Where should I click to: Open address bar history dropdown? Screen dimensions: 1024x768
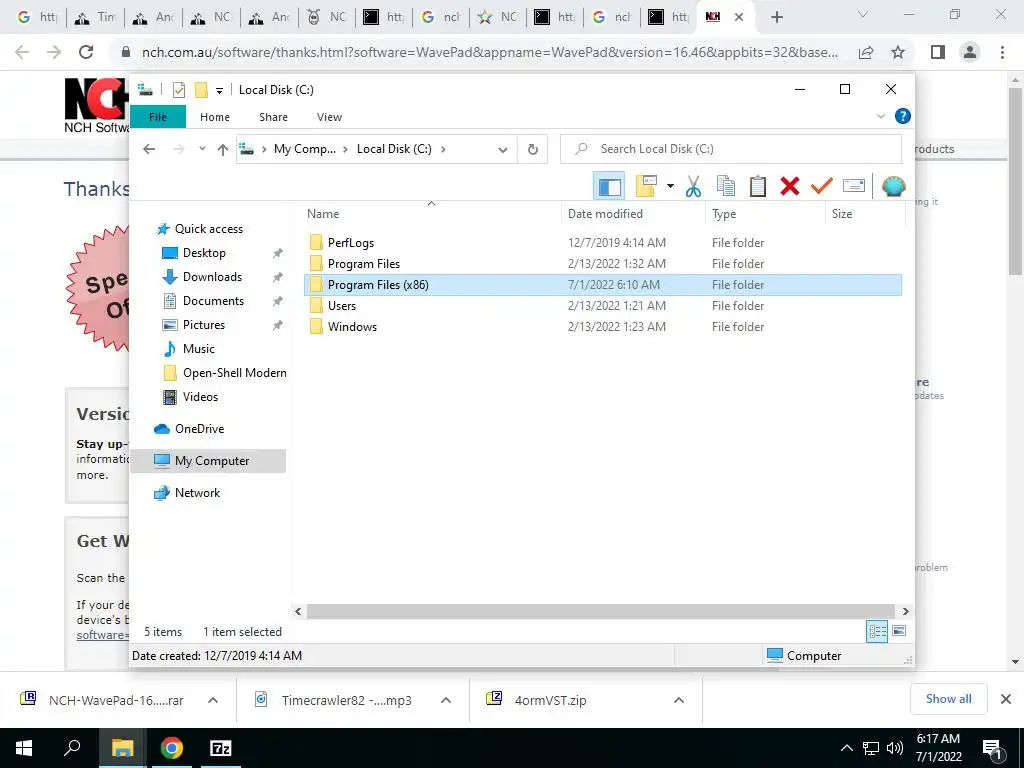click(502, 150)
